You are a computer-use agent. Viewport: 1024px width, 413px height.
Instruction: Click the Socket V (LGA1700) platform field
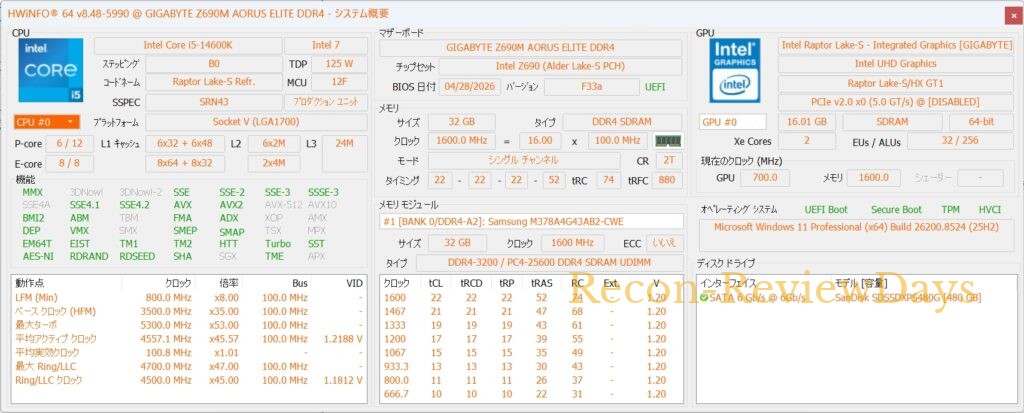(x=256, y=122)
